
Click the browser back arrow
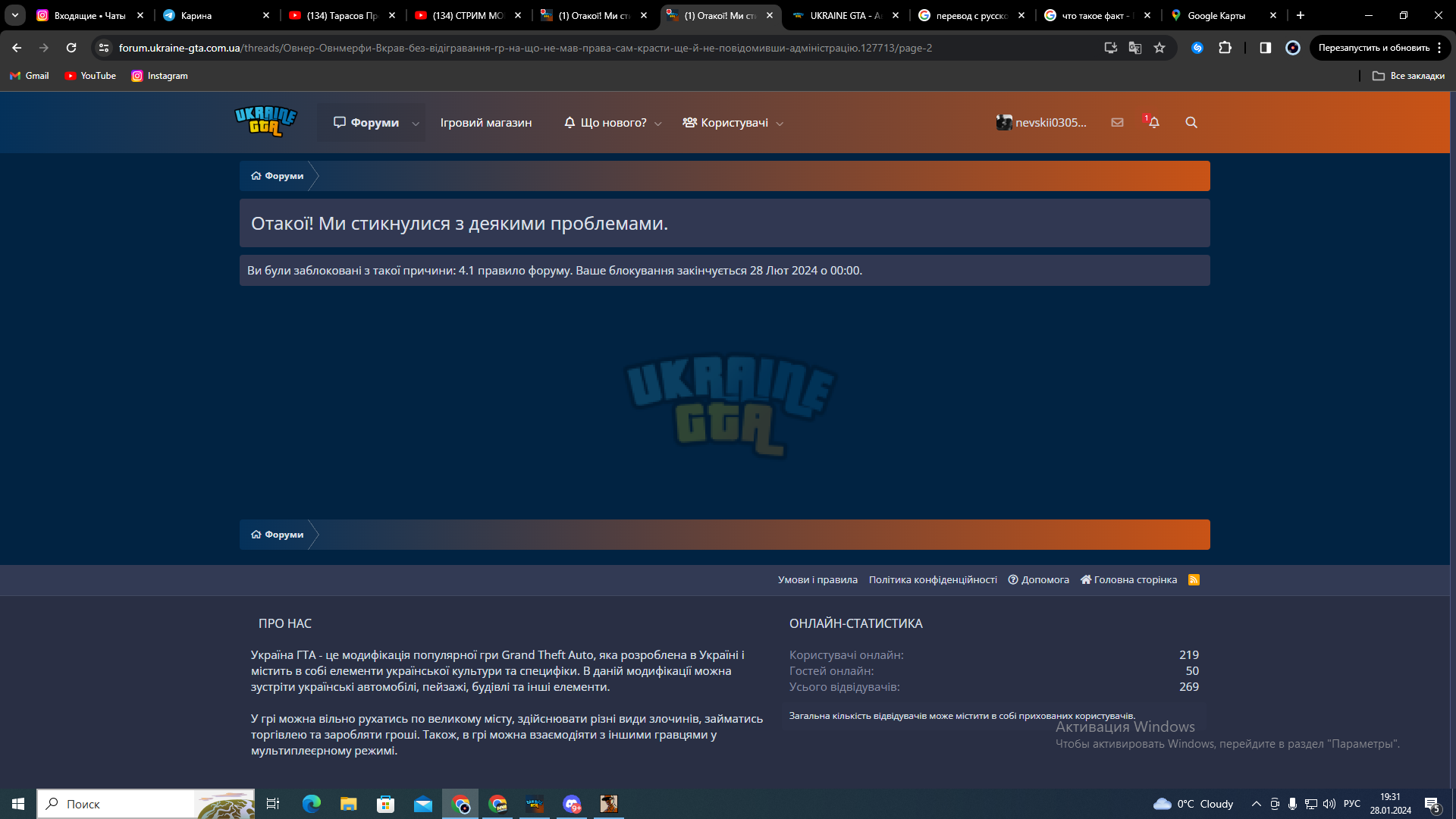pos(17,48)
